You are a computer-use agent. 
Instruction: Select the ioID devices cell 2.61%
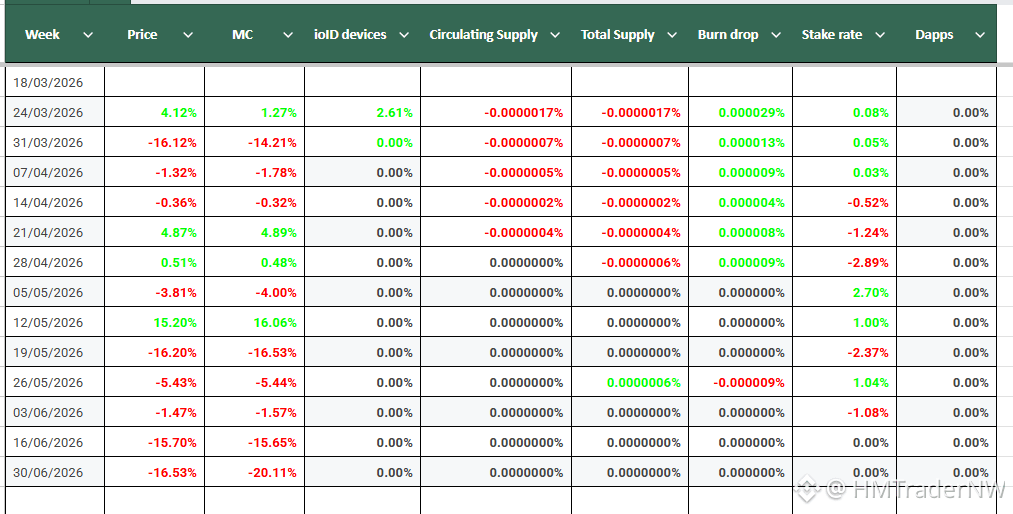tap(362, 112)
